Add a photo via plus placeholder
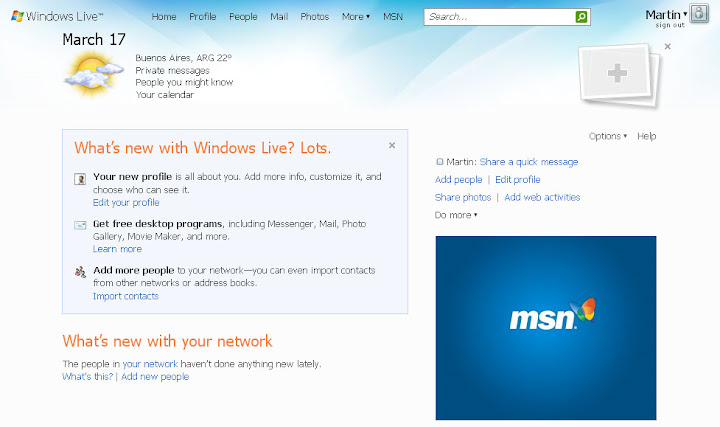 pos(617,73)
